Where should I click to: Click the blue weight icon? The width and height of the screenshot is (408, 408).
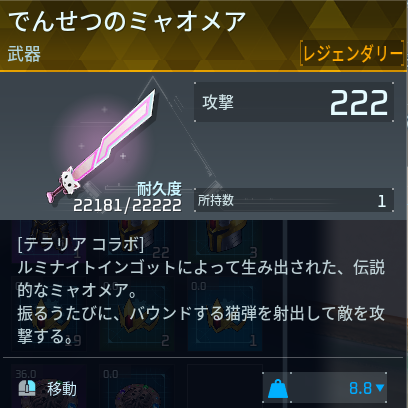[x=278, y=389]
